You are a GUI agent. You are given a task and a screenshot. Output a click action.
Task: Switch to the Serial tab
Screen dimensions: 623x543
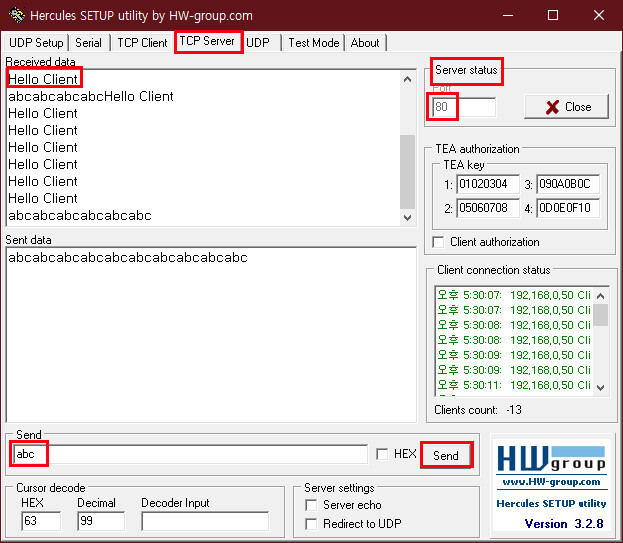(x=89, y=43)
